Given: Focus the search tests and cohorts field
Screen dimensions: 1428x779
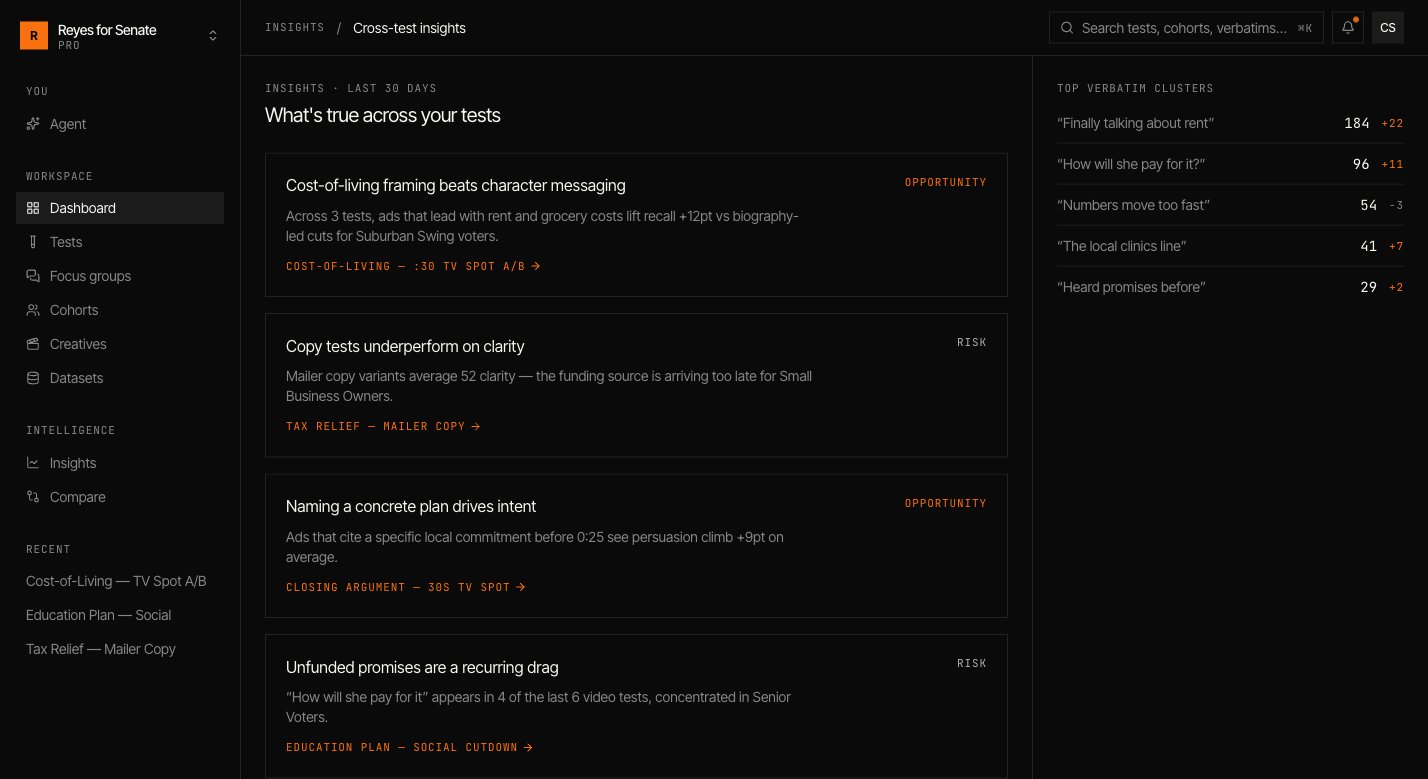Looking at the screenshot, I should point(1186,28).
